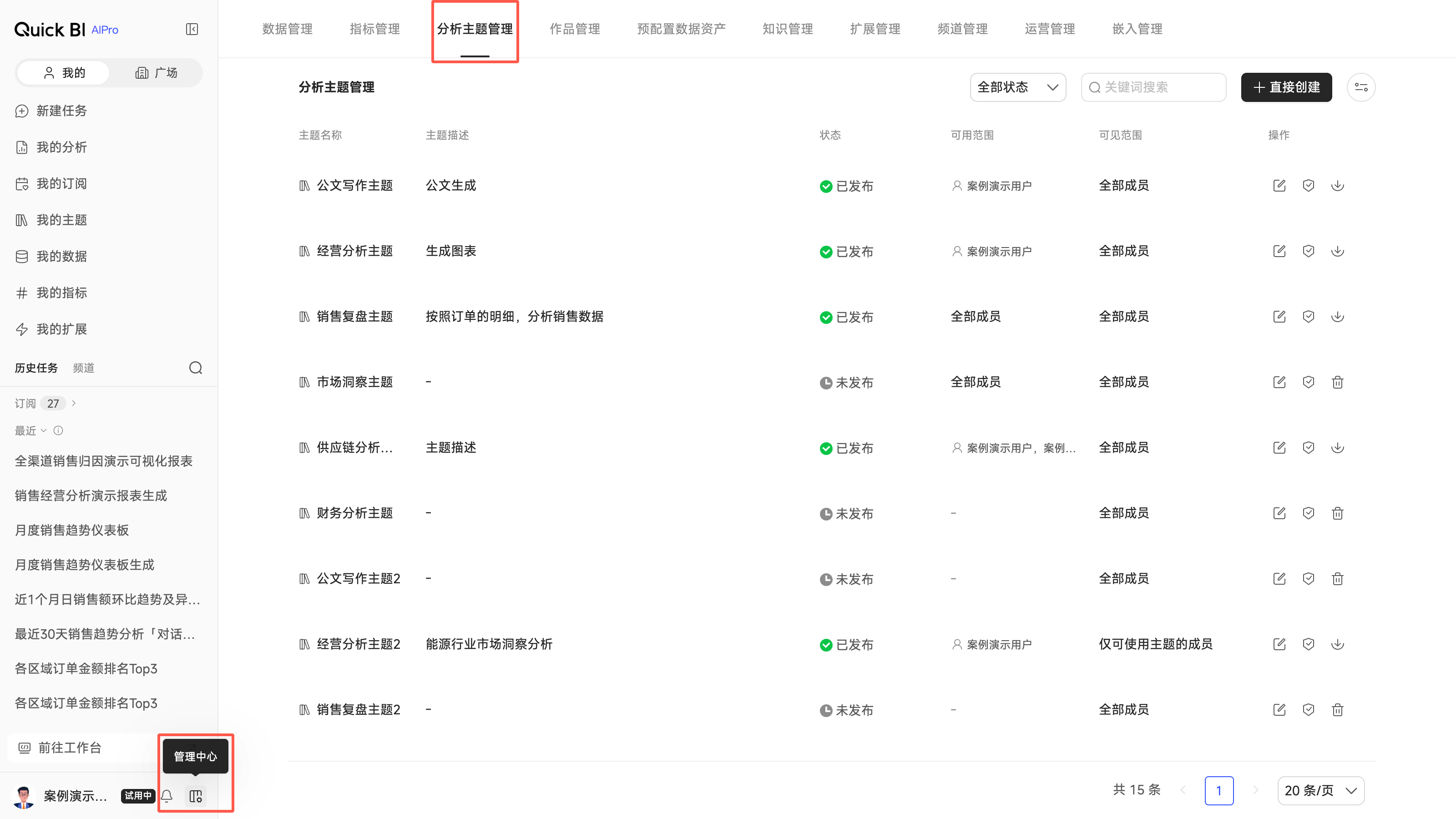Switch to the 广场 toggle
The height and width of the screenshot is (819, 1456).
156,73
